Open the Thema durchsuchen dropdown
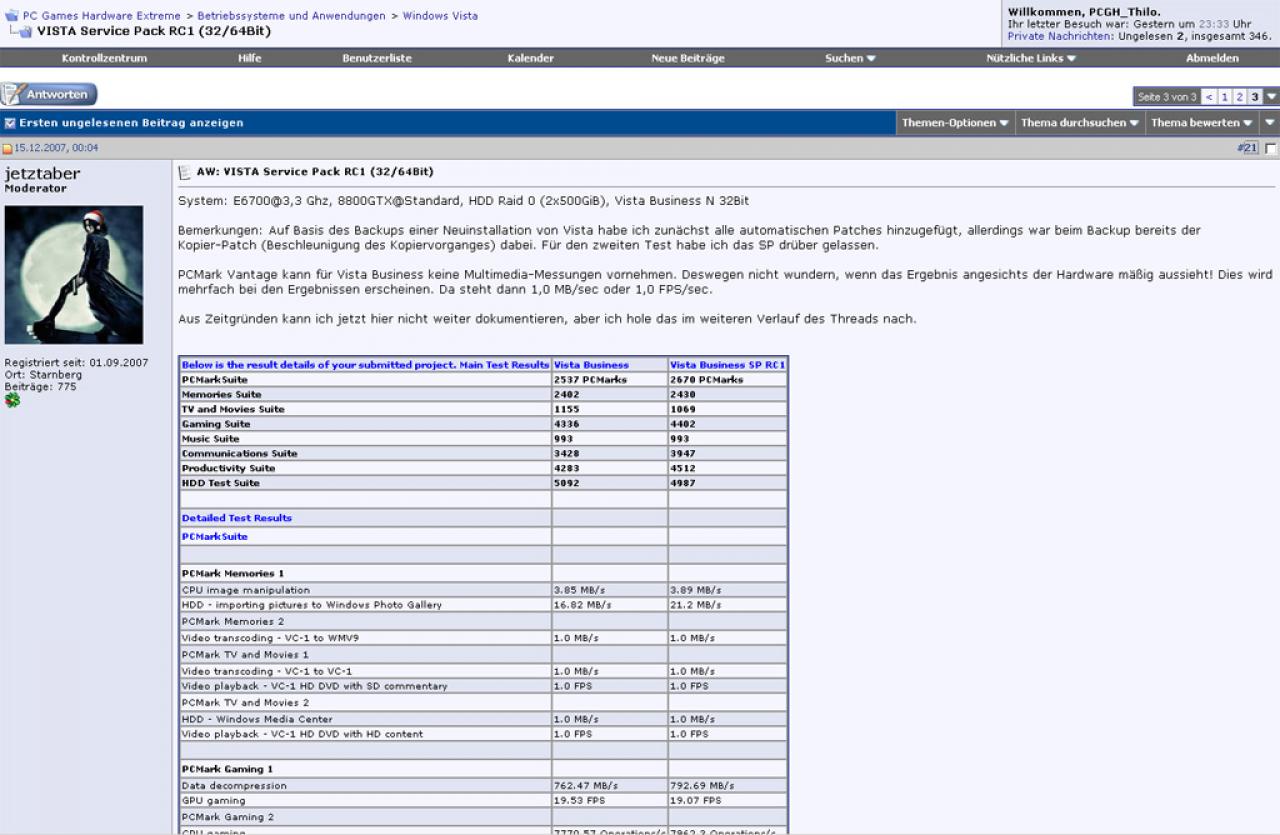The image size is (1280, 835). click(1080, 123)
